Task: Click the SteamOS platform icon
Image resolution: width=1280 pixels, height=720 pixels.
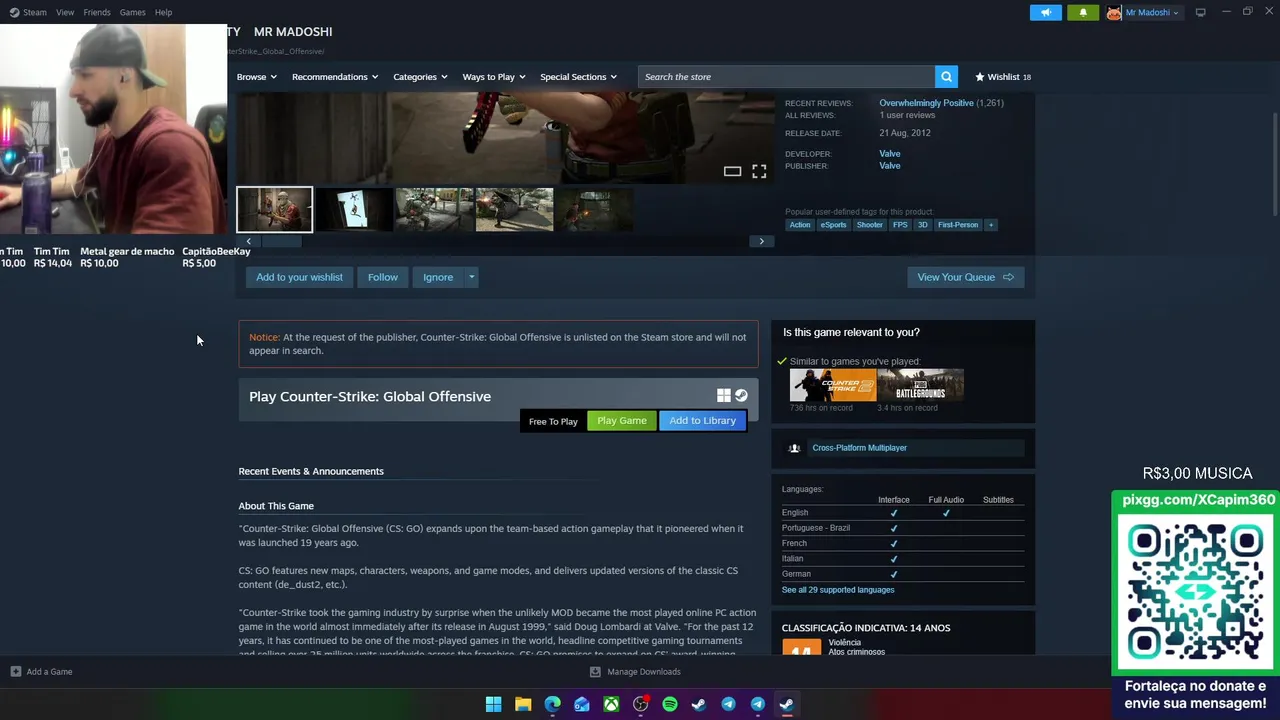Action: coord(741,396)
